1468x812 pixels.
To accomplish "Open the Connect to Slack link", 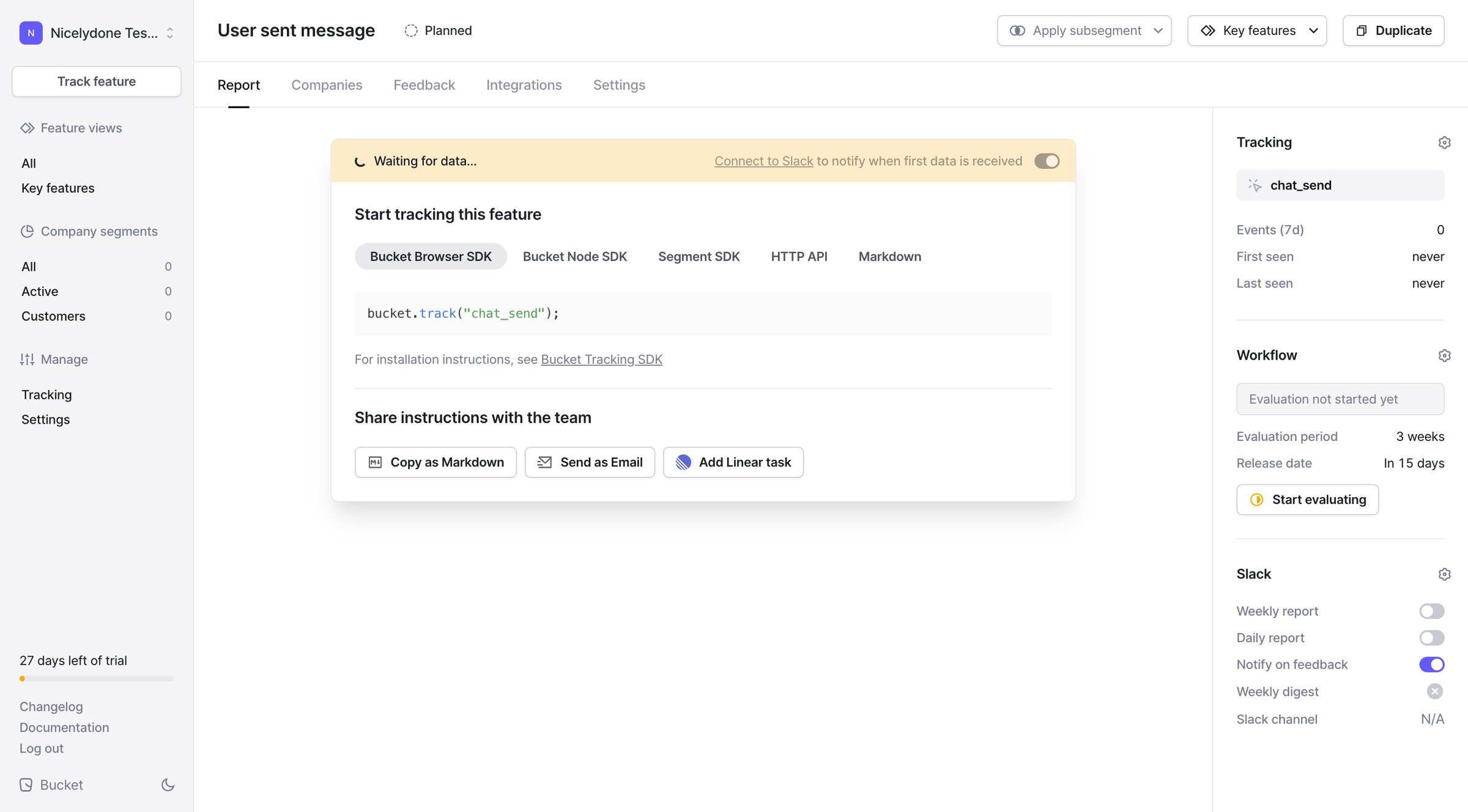I will coord(764,161).
